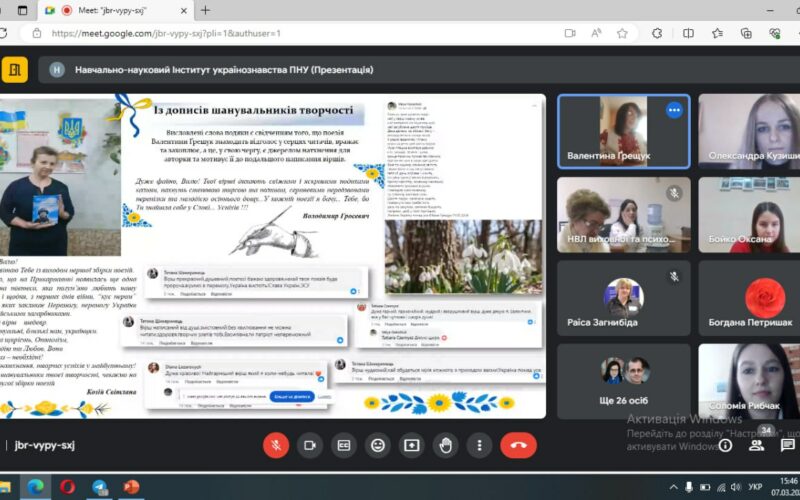The height and width of the screenshot is (500, 800).
Task: Open a new browser tab
Action: click(205, 10)
